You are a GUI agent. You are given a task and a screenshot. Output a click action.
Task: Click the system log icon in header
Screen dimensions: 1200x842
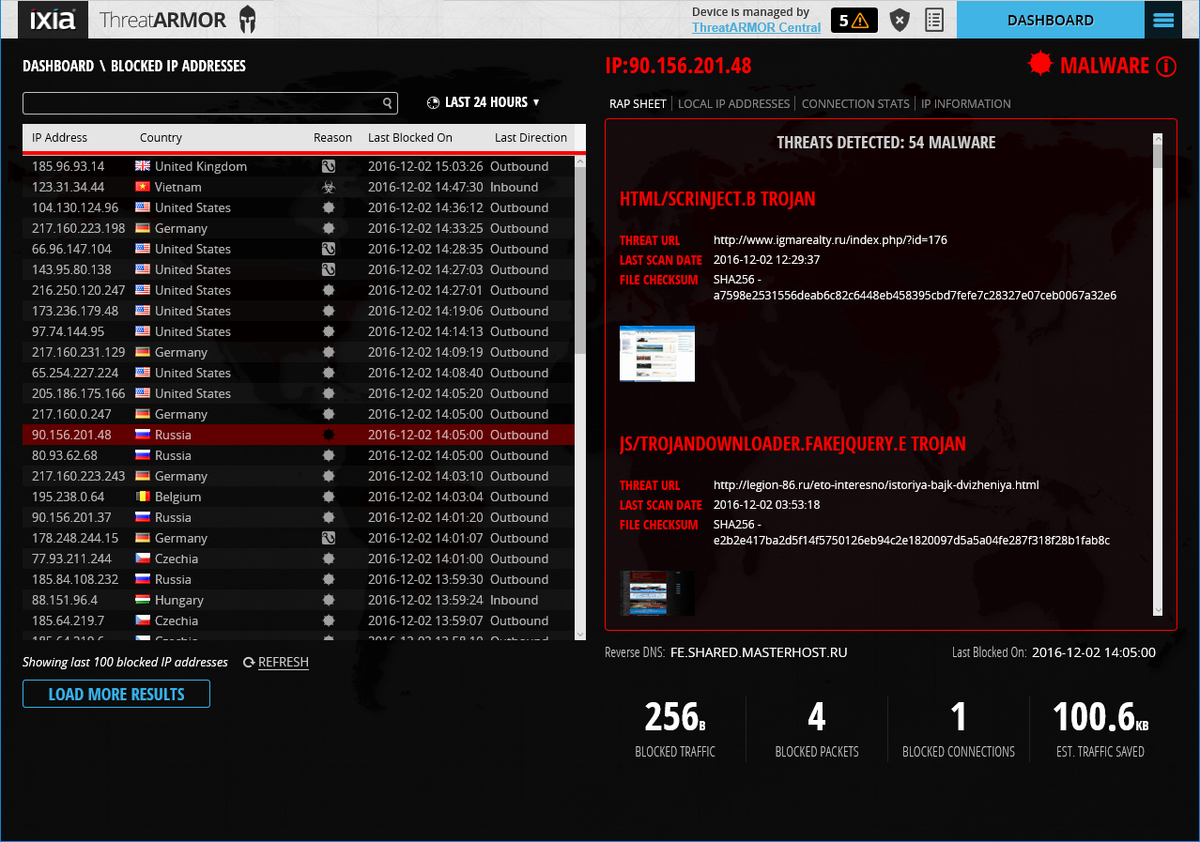click(x=935, y=19)
